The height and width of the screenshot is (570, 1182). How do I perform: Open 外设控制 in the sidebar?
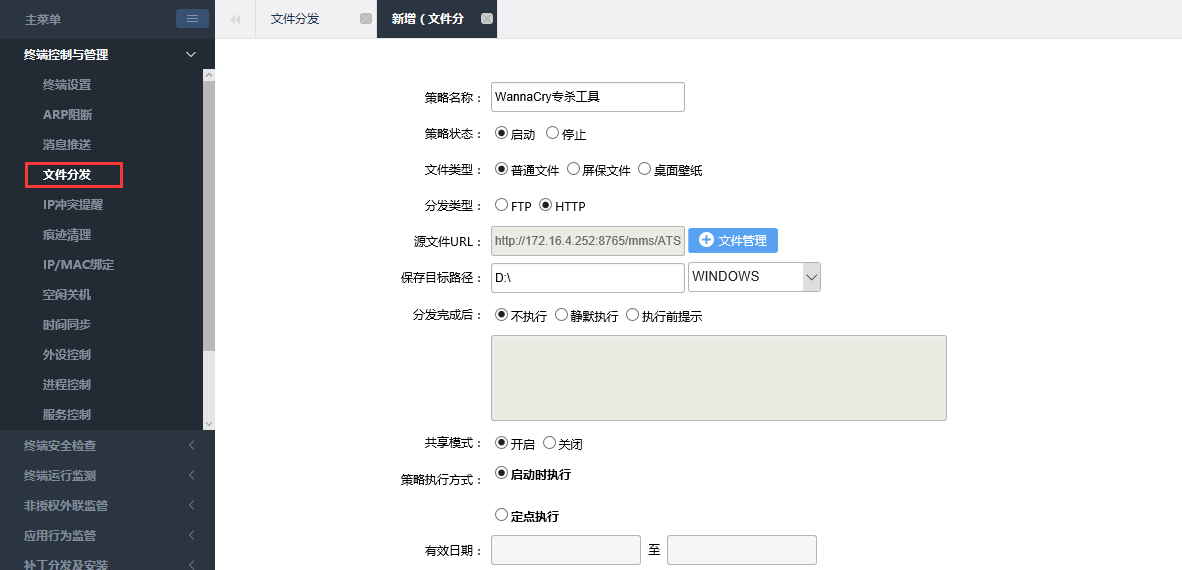67,355
